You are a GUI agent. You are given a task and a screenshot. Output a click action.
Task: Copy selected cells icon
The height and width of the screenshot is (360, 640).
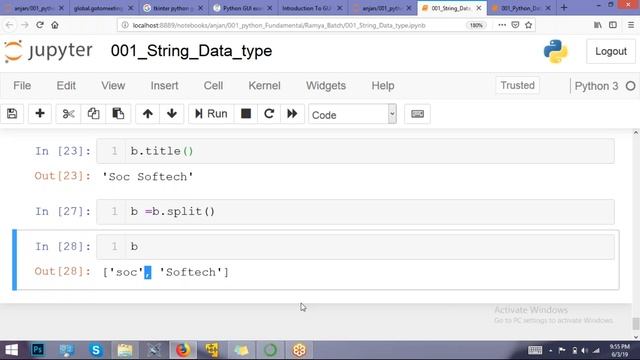click(x=93, y=114)
